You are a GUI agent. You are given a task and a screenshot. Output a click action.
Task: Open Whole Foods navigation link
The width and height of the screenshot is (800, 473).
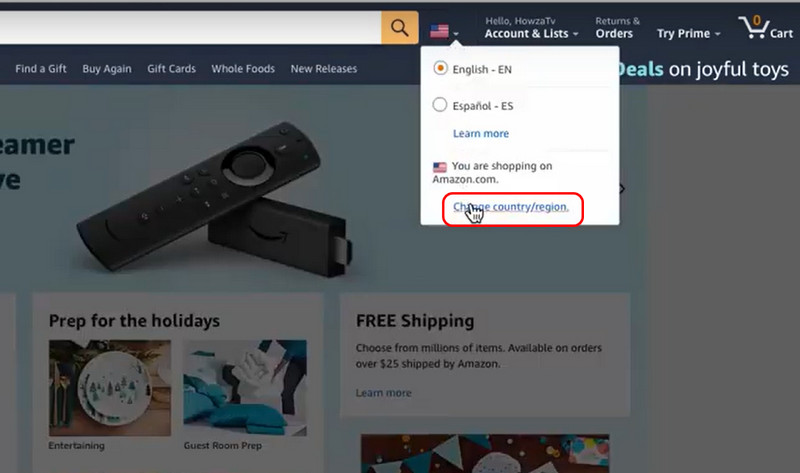243,68
